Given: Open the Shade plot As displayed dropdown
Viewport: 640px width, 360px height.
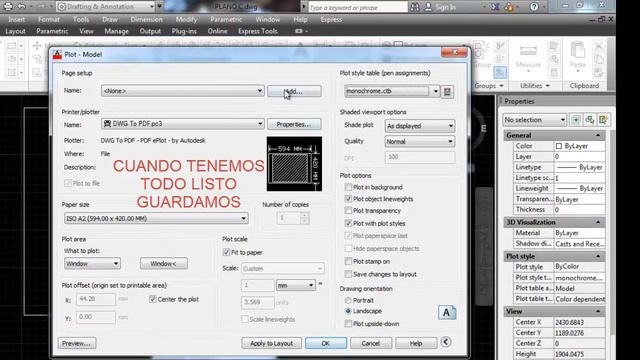Looking at the screenshot, I should [420, 126].
